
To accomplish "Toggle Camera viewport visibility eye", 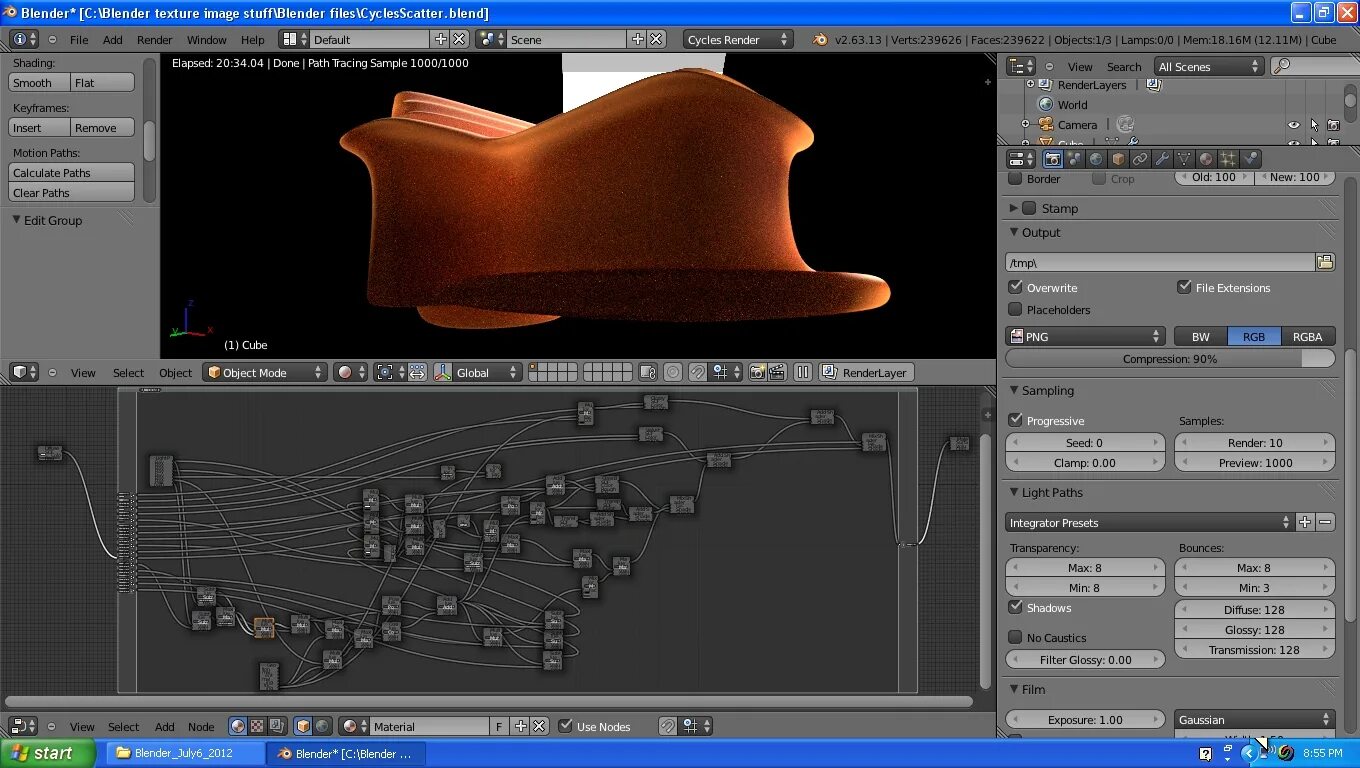I will click(1294, 125).
